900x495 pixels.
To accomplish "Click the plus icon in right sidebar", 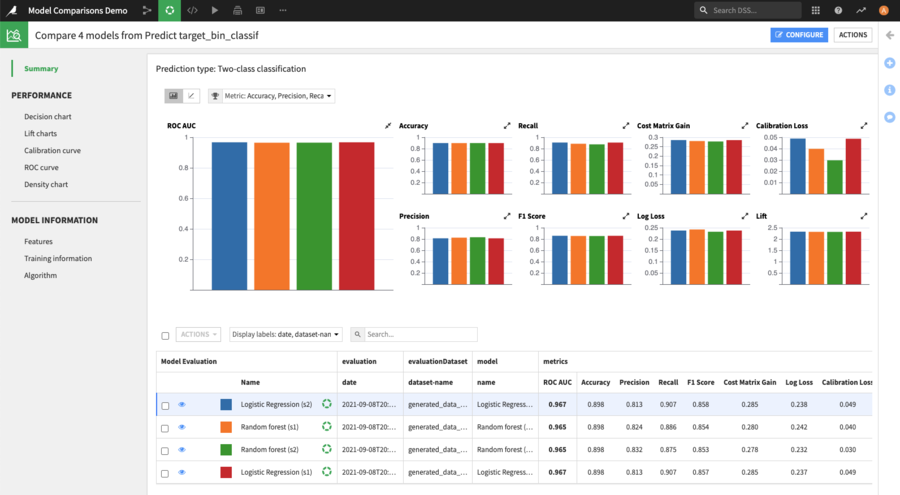I will coord(890,63).
